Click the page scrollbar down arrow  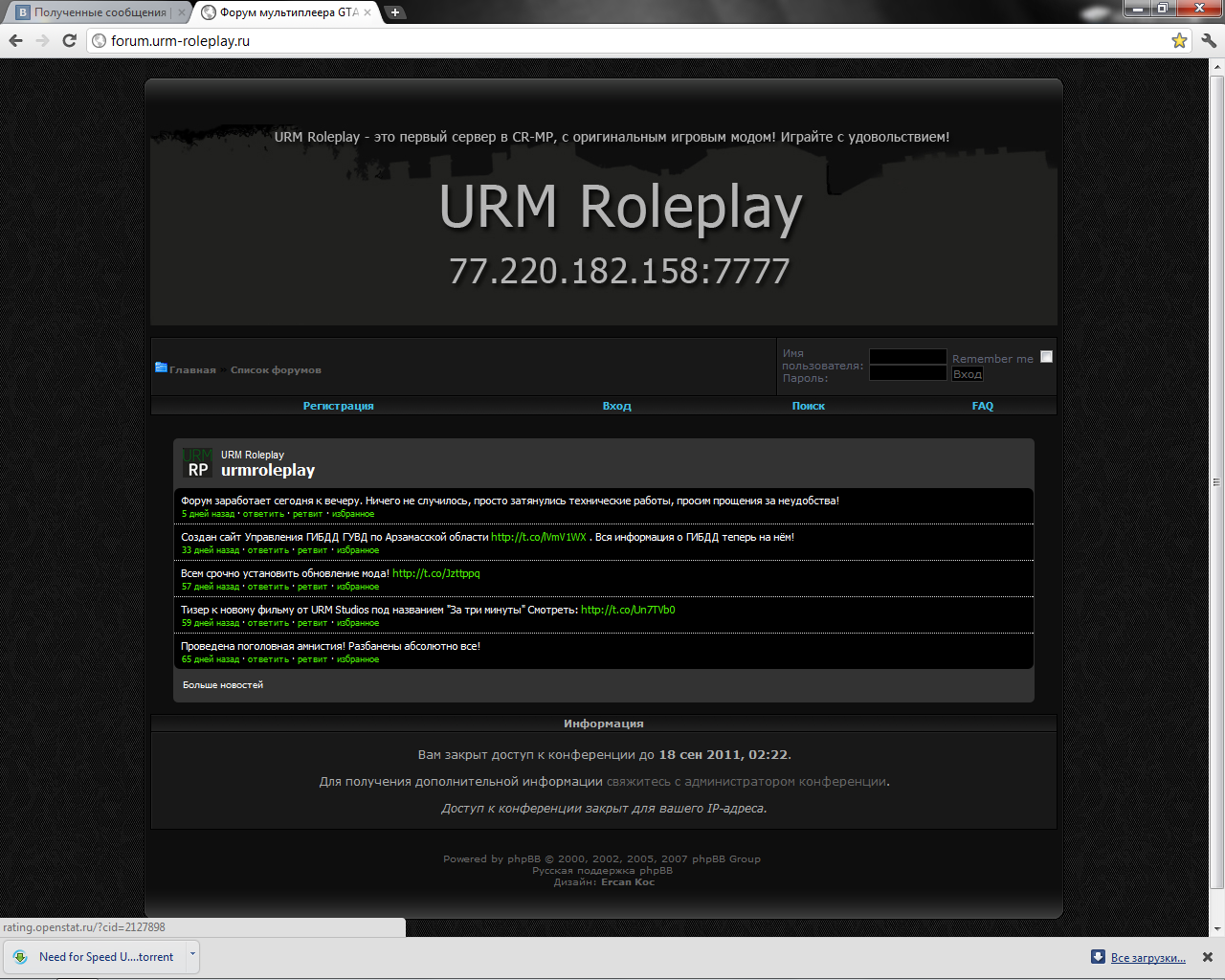(1216, 928)
